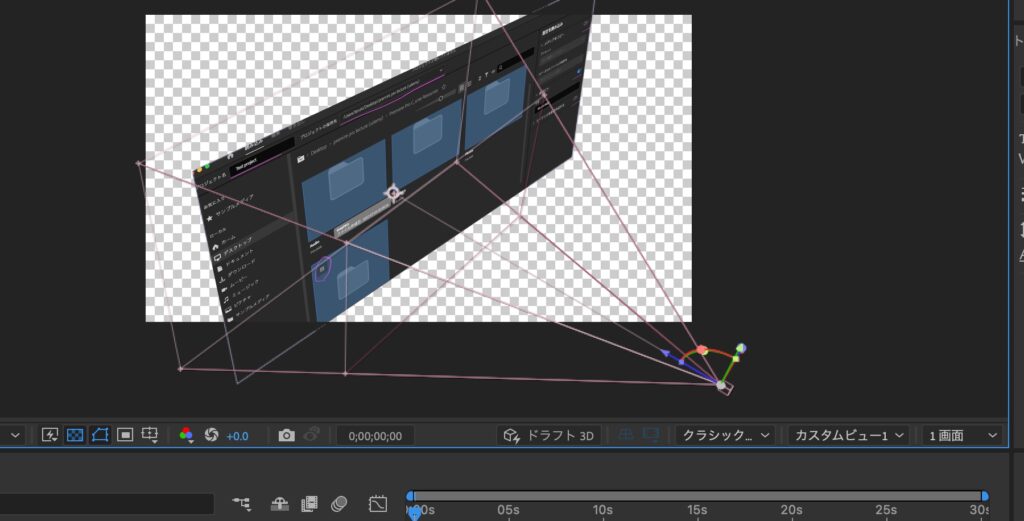Toggle mask and shape path visibility
Screen dimensions: 1024x521
pos(100,435)
